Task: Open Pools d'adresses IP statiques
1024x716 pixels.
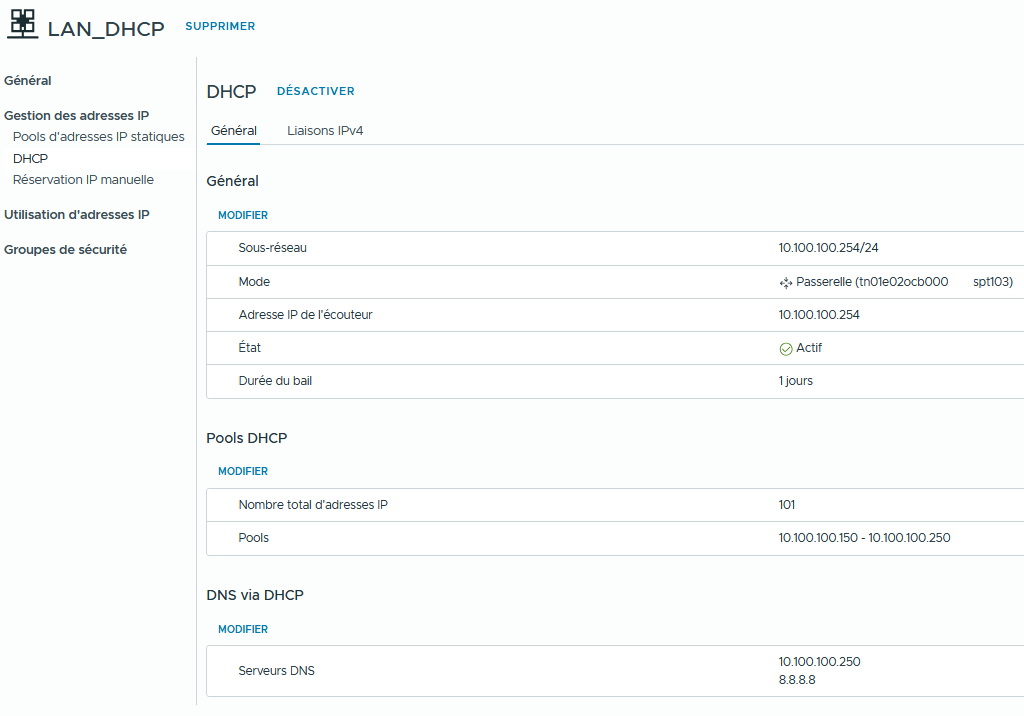Action: pyautogui.click(x=98, y=137)
